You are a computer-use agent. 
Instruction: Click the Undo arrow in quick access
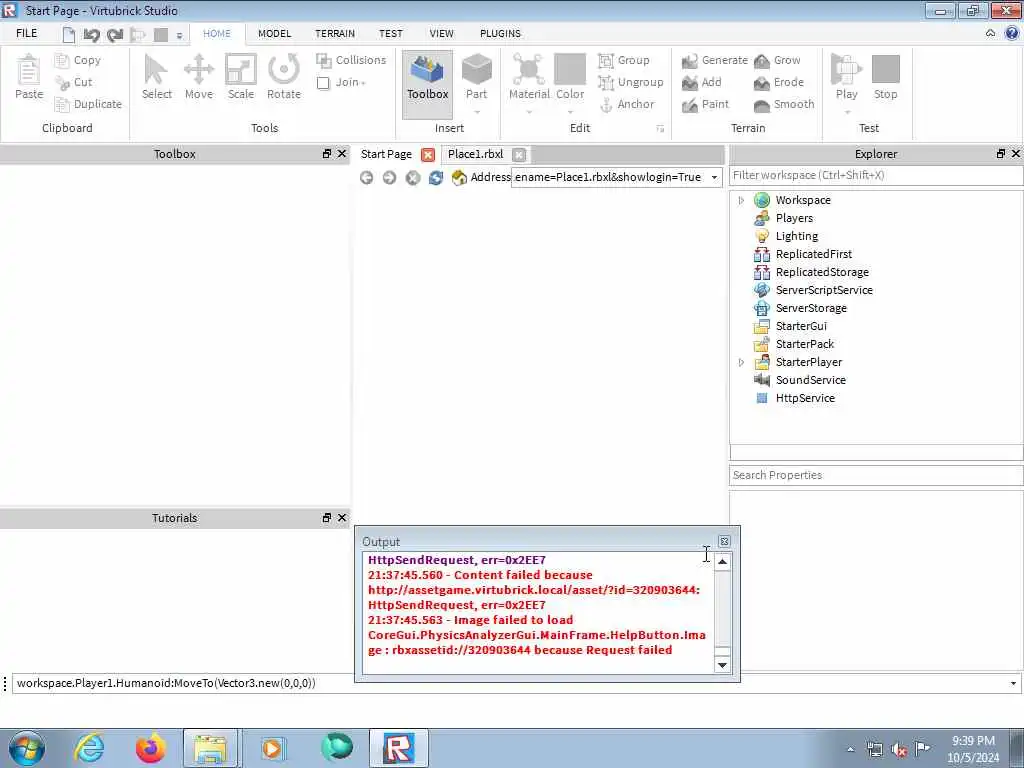(x=91, y=35)
